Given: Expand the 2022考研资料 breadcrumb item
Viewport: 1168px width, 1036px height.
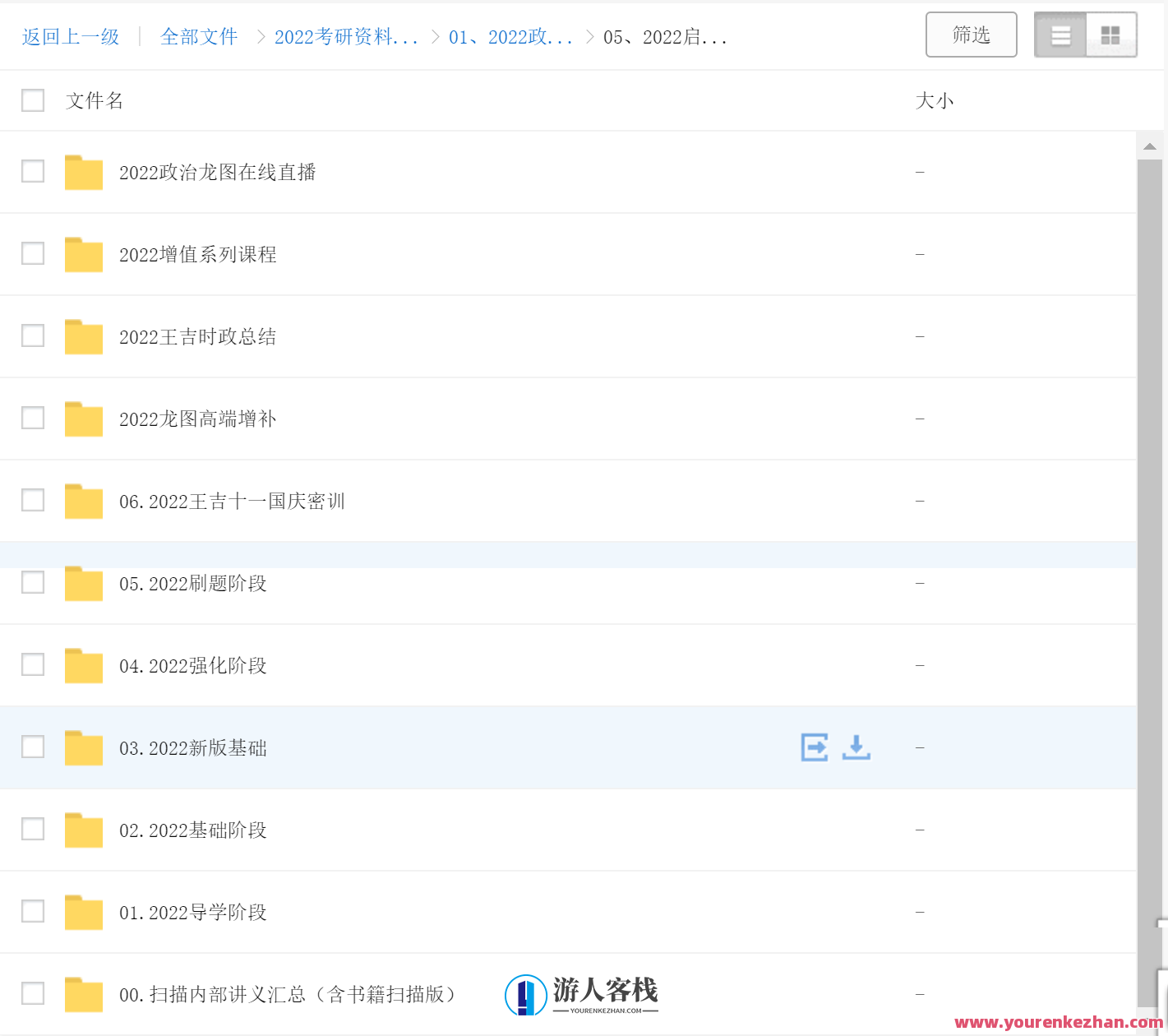Looking at the screenshot, I should (x=345, y=36).
